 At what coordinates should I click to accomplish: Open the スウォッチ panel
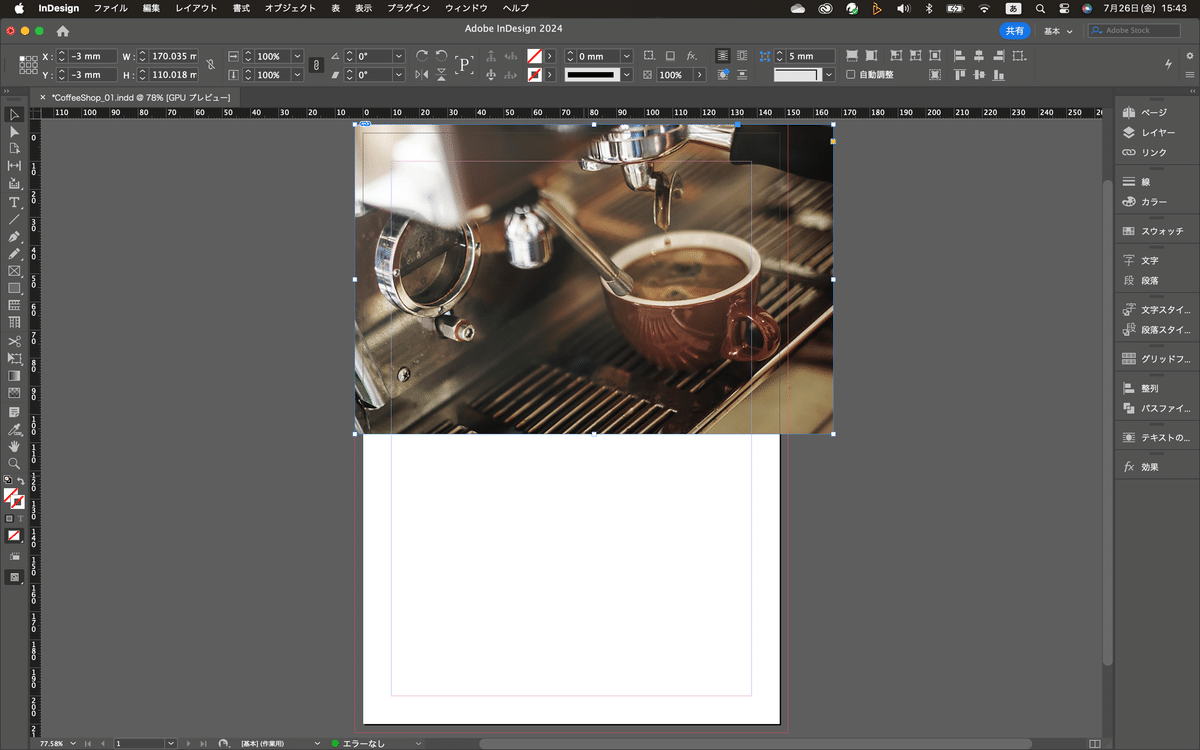click(x=1155, y=231)
